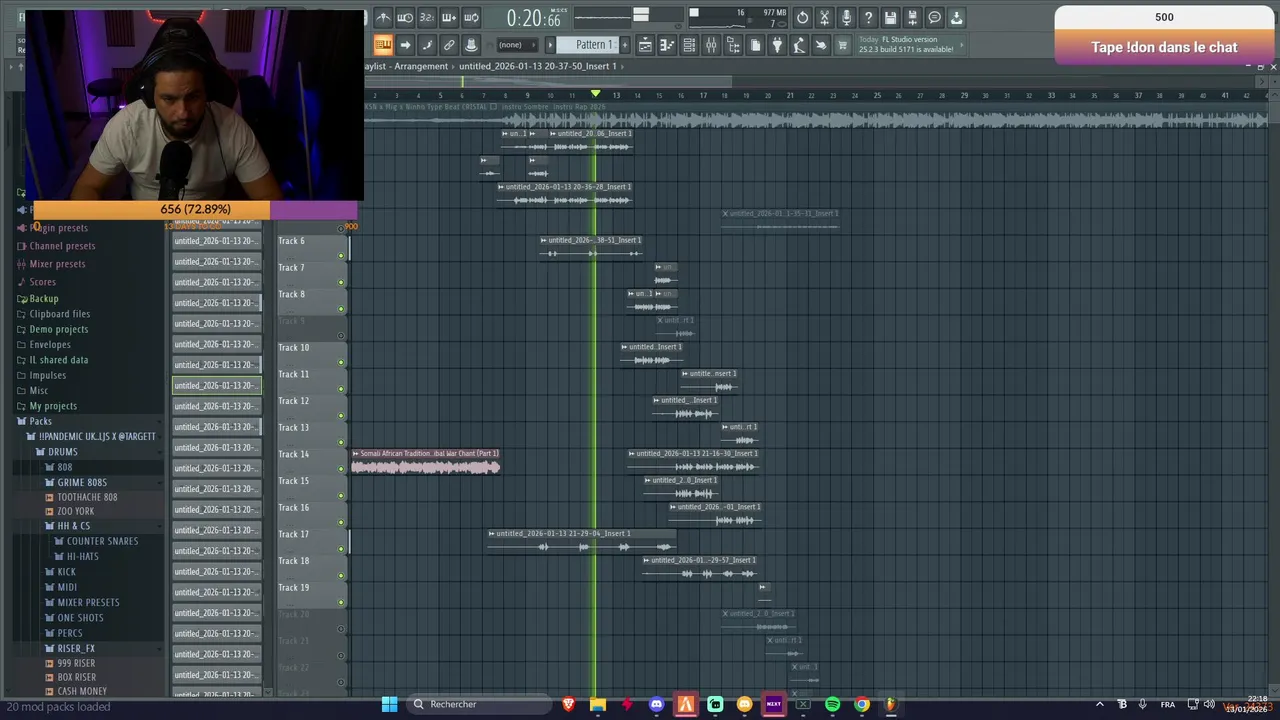1280x720 pixels.
Task: Open the piano roll view
Action: point(667,45)
